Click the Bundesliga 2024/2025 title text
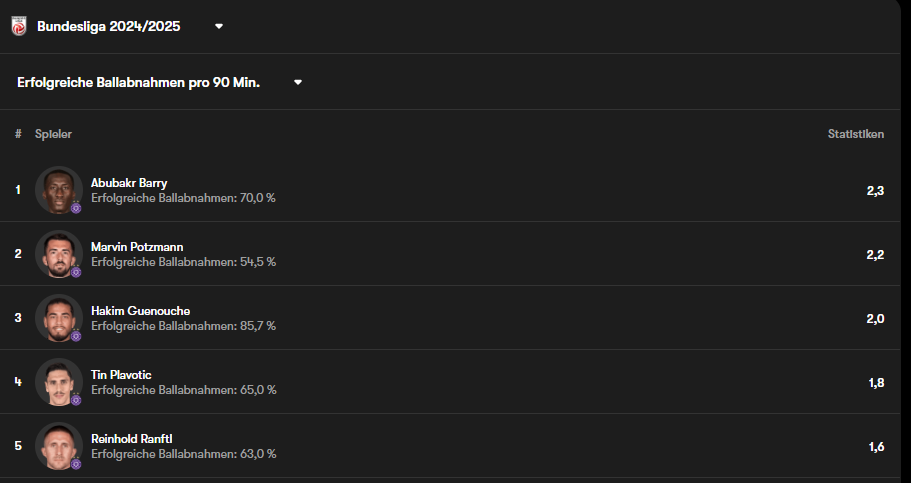The width and height of the screenshot is (911, 483). pos(109,26)
